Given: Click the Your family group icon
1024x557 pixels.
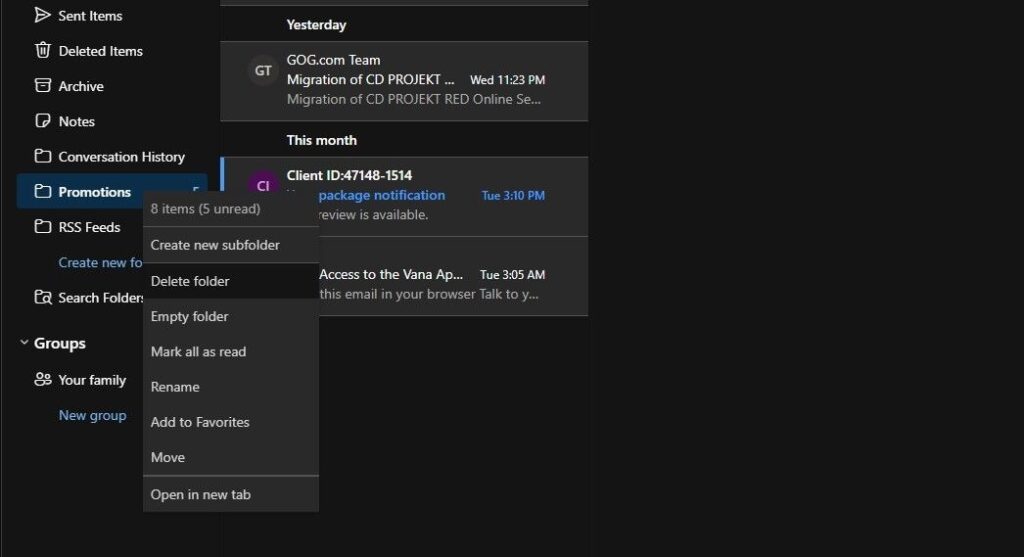Looking at the screenshot, I should (42, 379).
